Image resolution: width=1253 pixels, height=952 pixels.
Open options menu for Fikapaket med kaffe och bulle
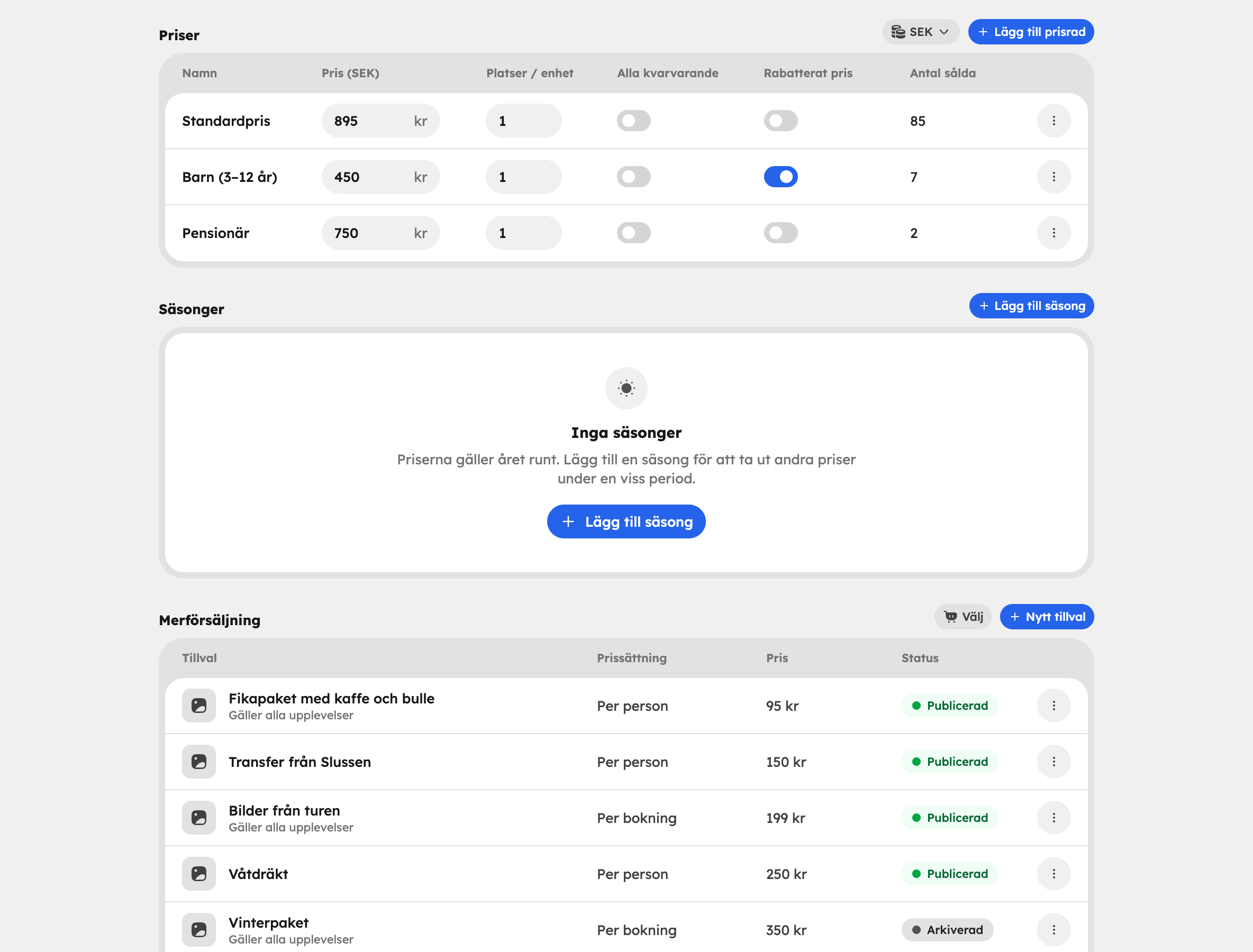pyautogui.click(x=1054, y=706)
